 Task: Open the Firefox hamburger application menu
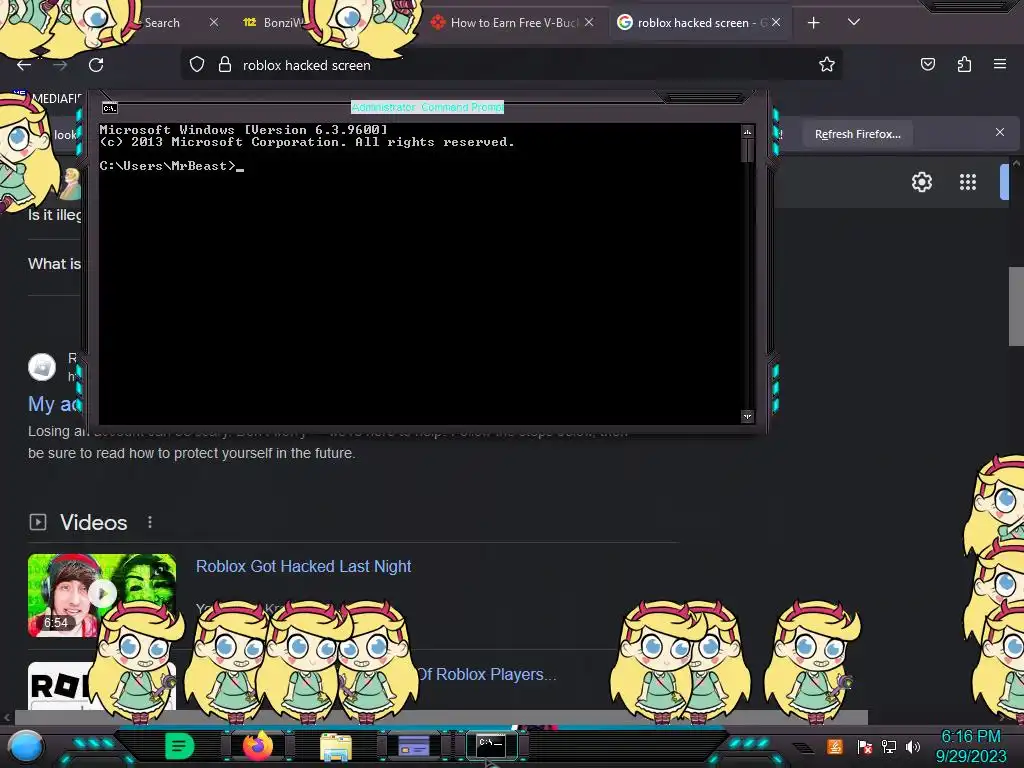coord(1000,64)
